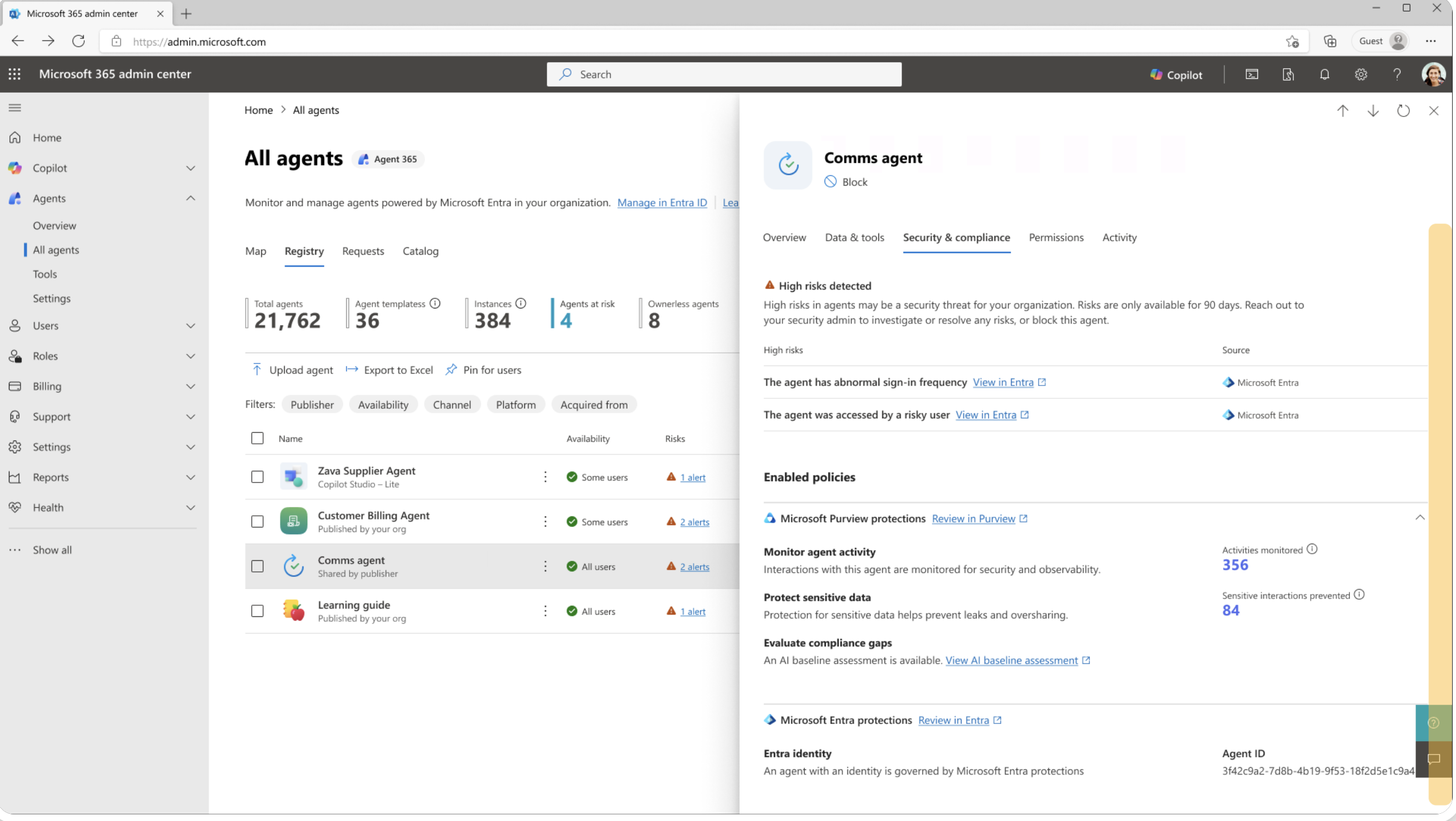Open more options for Zava Supplier Agent

coord(545,478)
